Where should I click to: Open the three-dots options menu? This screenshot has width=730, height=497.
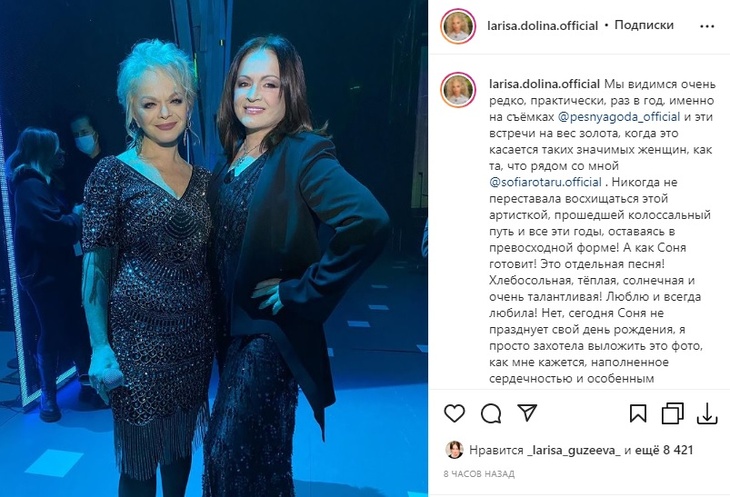[707, 26]
